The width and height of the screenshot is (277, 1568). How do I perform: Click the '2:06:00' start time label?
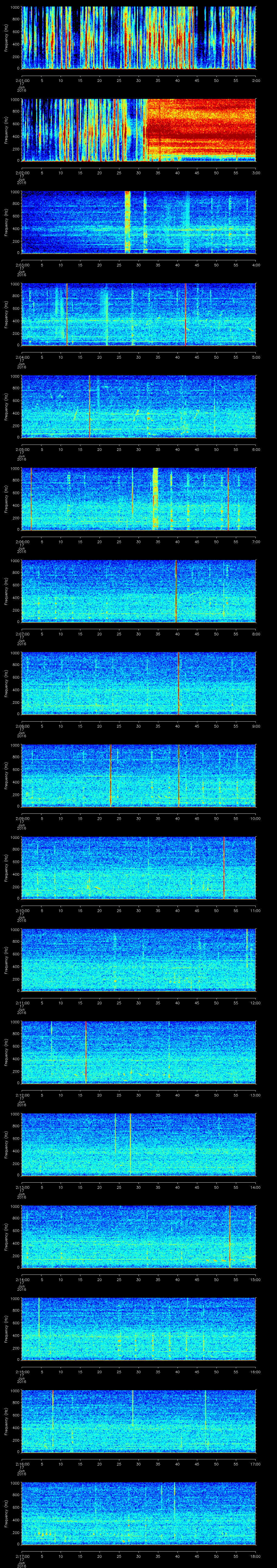[22, 542]
